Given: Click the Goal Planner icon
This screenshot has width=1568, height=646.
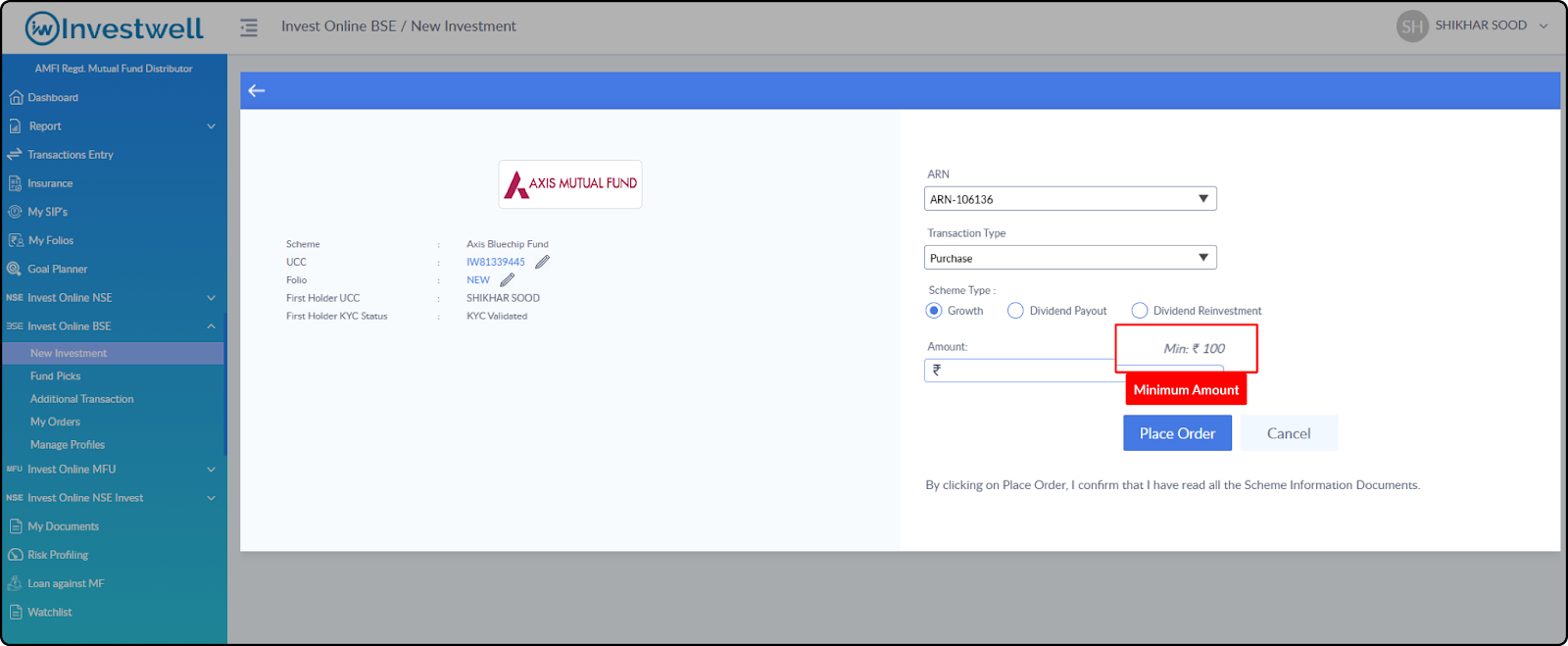Looking at the screenshot, I should click(x=14, y=269).
